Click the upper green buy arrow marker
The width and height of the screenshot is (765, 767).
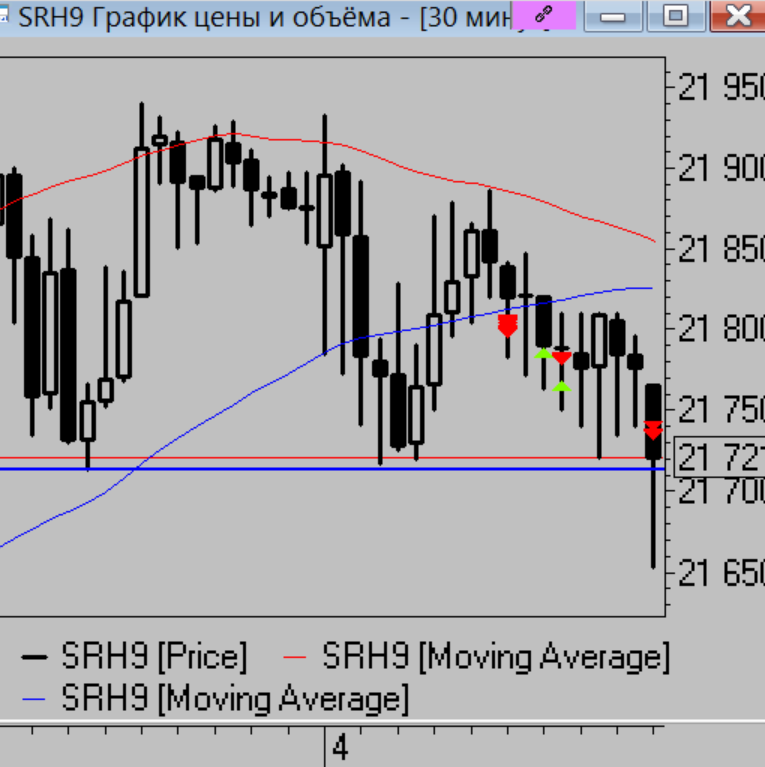tap(542, 352)
